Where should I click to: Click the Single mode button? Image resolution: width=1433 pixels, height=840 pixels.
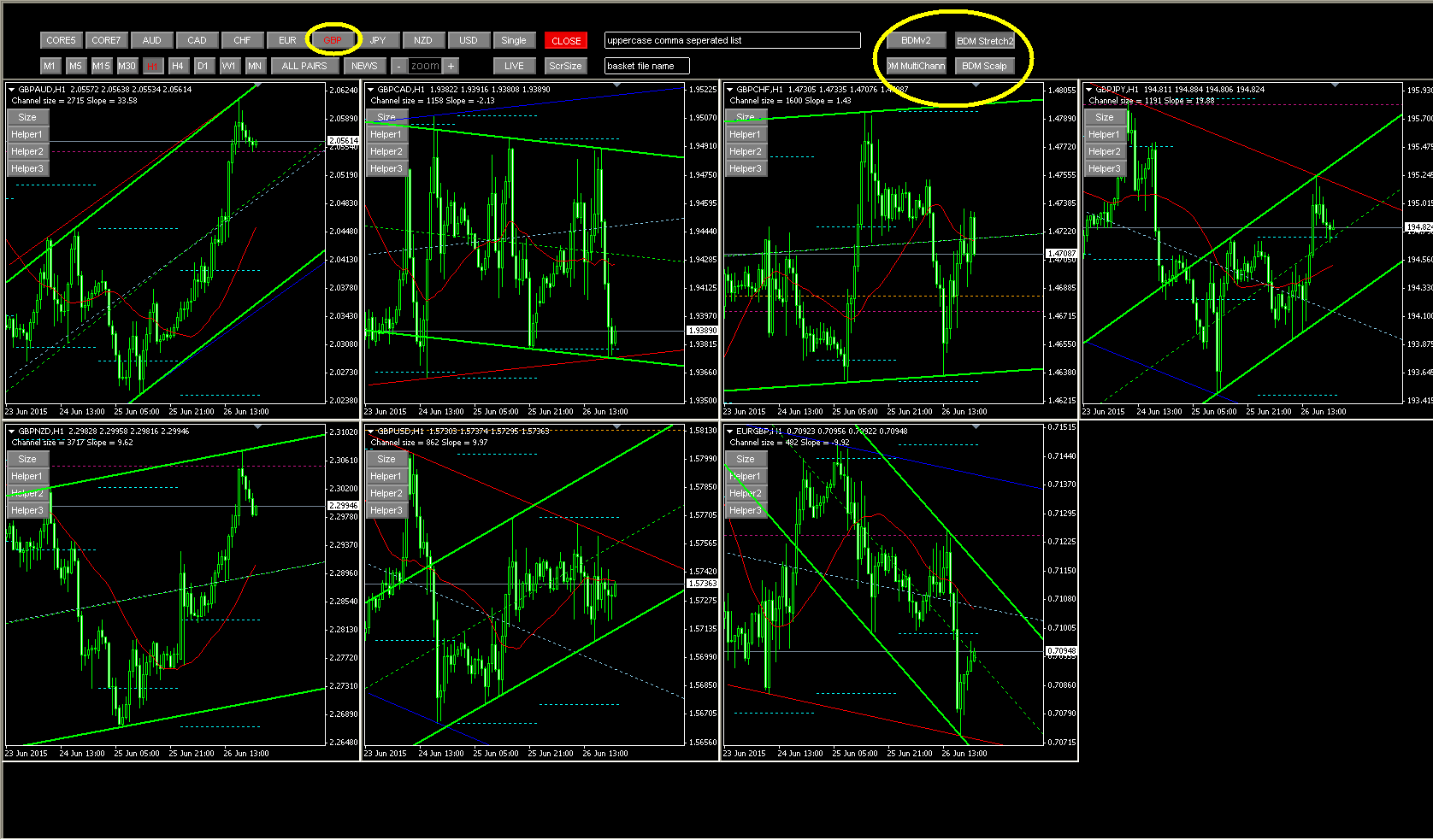pyautogui.click(x=514, y=40)
